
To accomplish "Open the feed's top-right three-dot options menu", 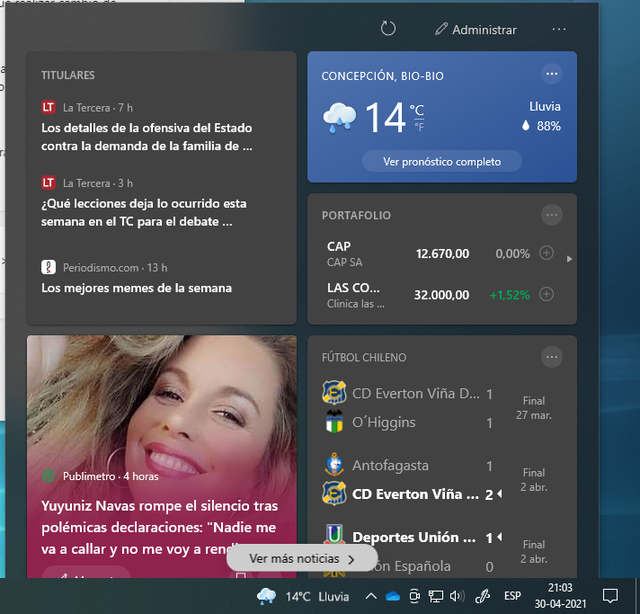I will pyautogui.click(x=559, y=29).
